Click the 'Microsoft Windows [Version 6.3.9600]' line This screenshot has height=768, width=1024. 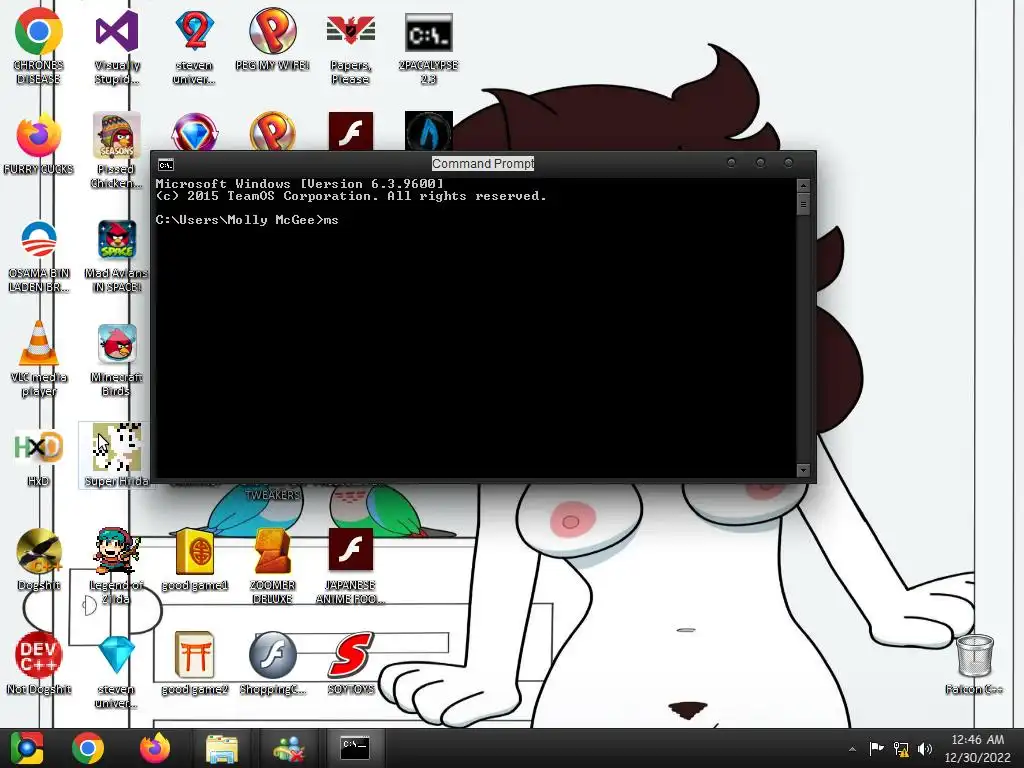299,184
